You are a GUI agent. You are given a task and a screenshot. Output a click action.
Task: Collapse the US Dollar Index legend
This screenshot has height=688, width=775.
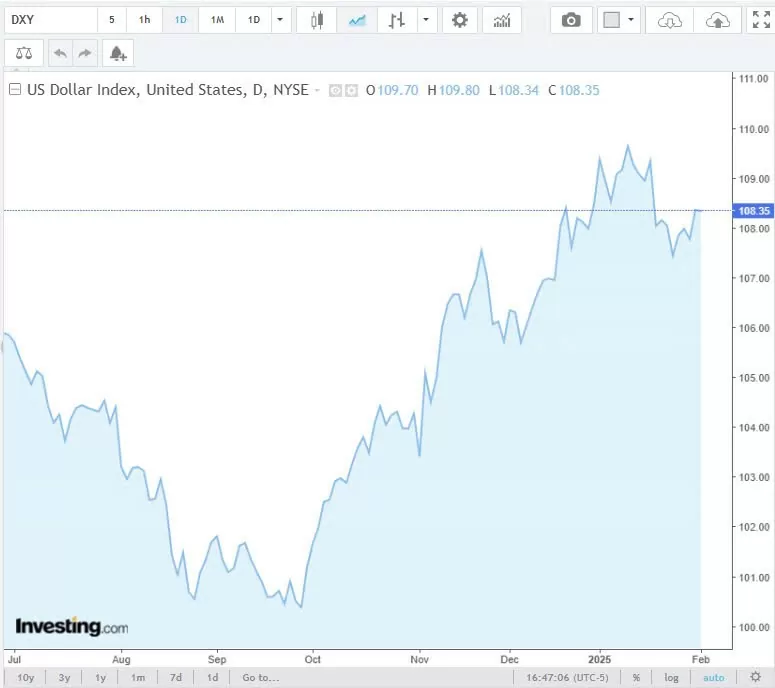coord(15,89)
